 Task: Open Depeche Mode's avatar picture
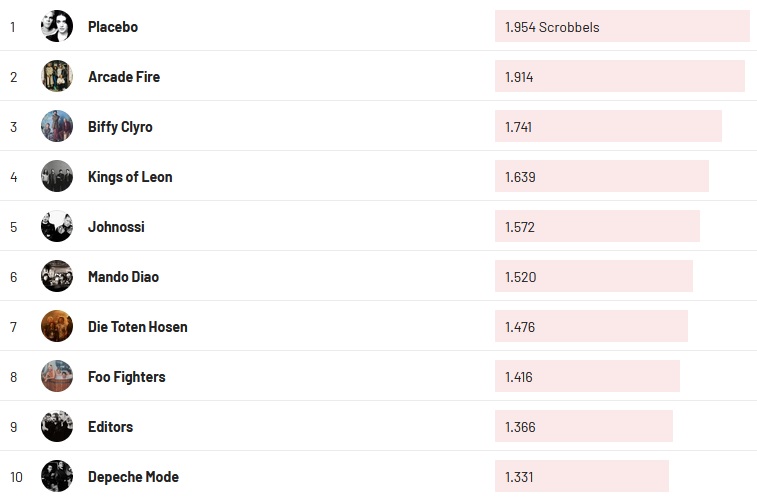coord(57,476)
